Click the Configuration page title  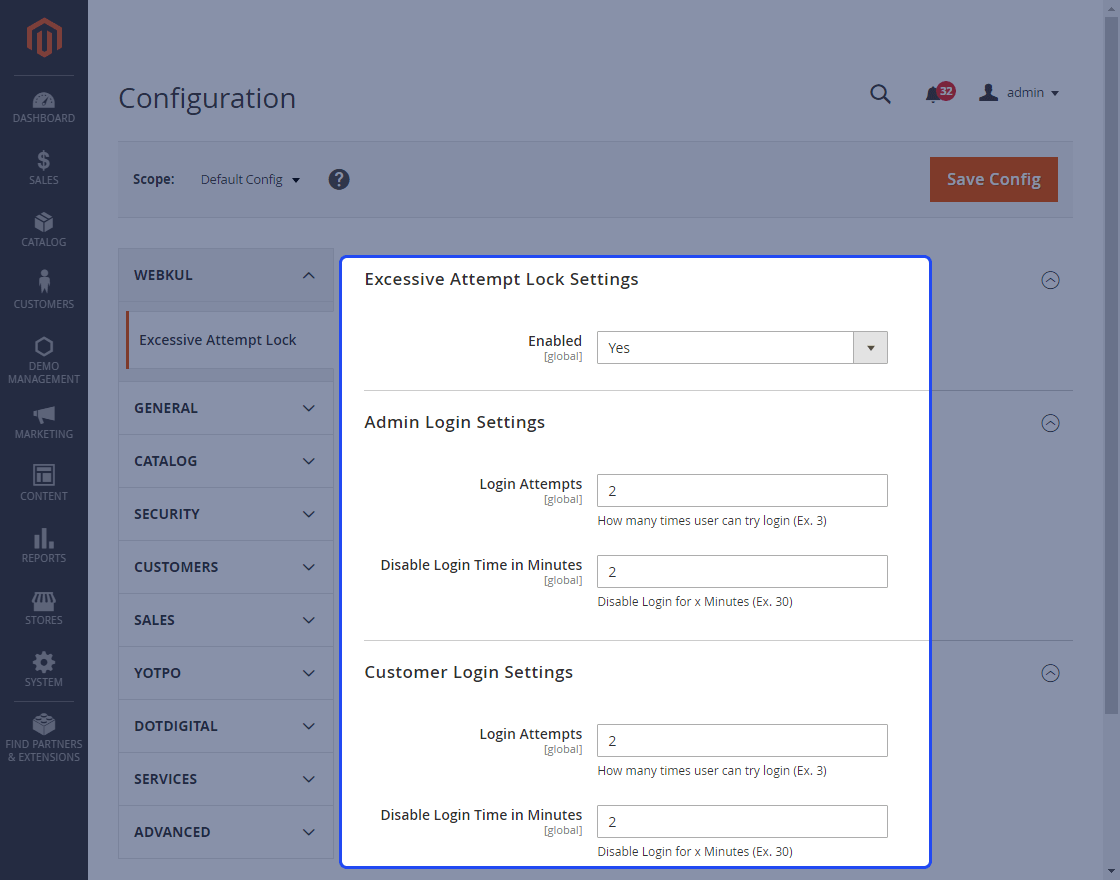pyautogui.click(x=207, y=99)
